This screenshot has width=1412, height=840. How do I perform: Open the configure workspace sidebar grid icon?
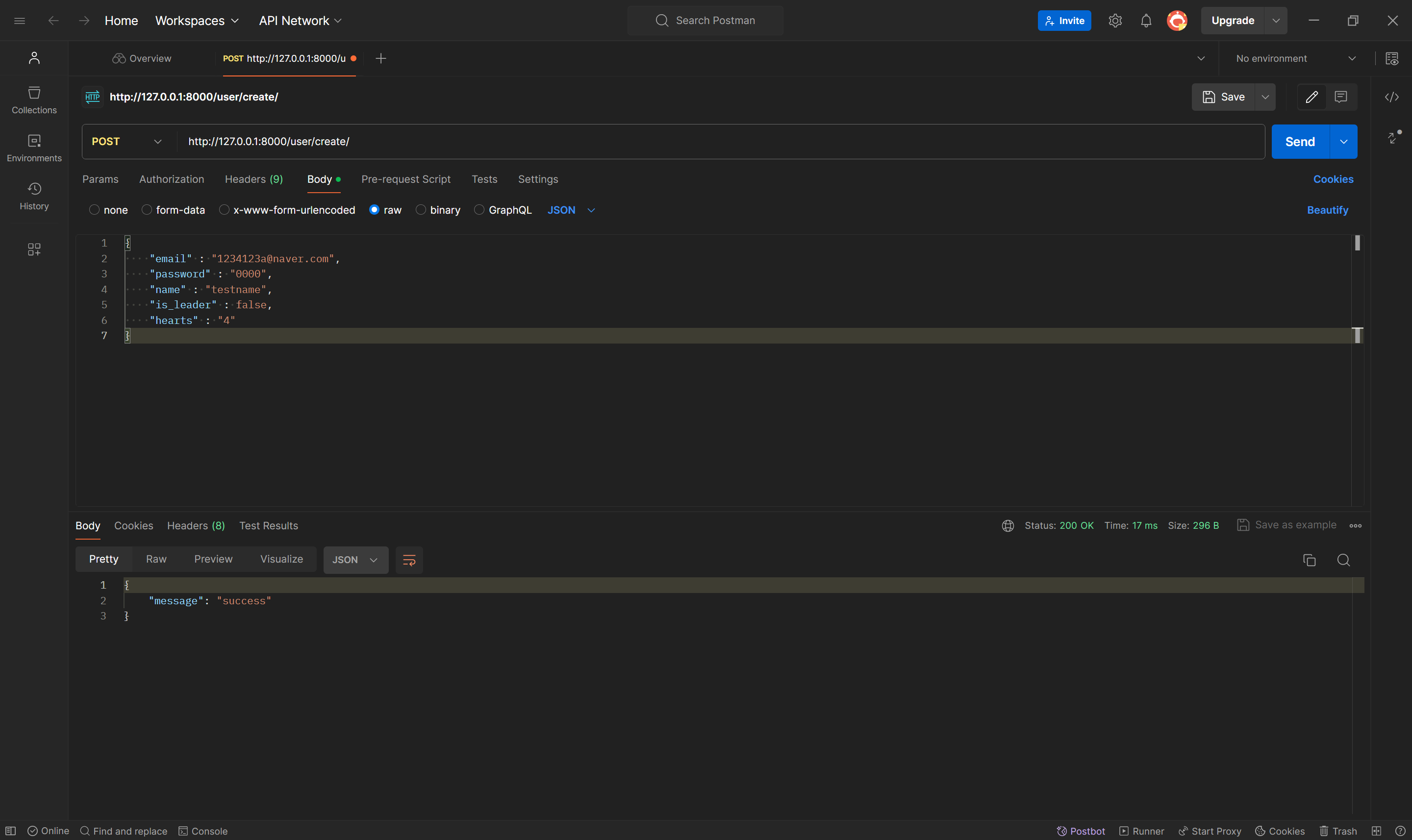(x=34, y=249)
